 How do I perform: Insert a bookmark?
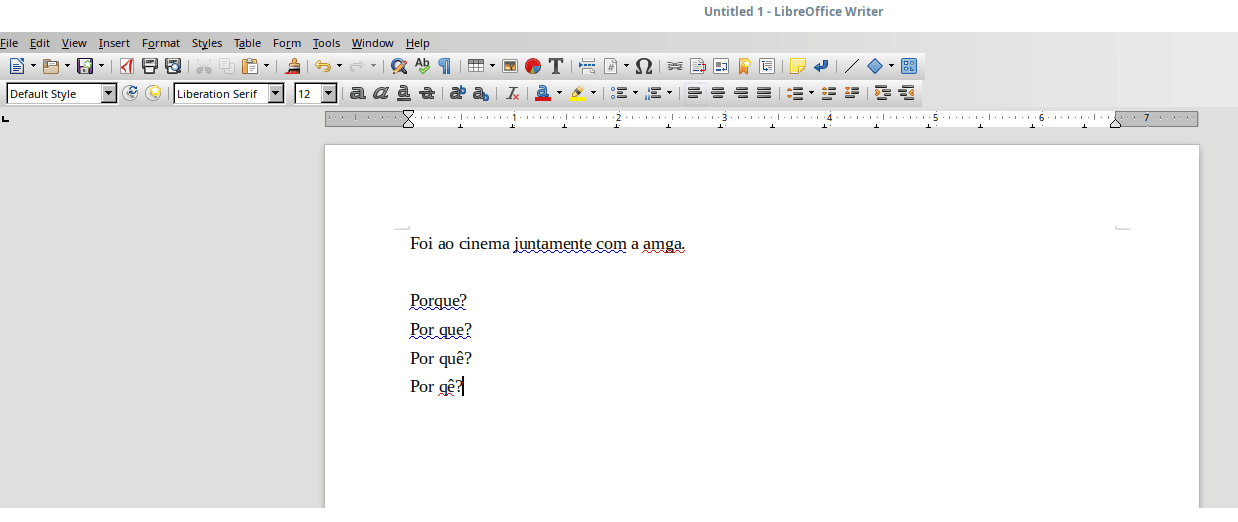coord(744,66)
